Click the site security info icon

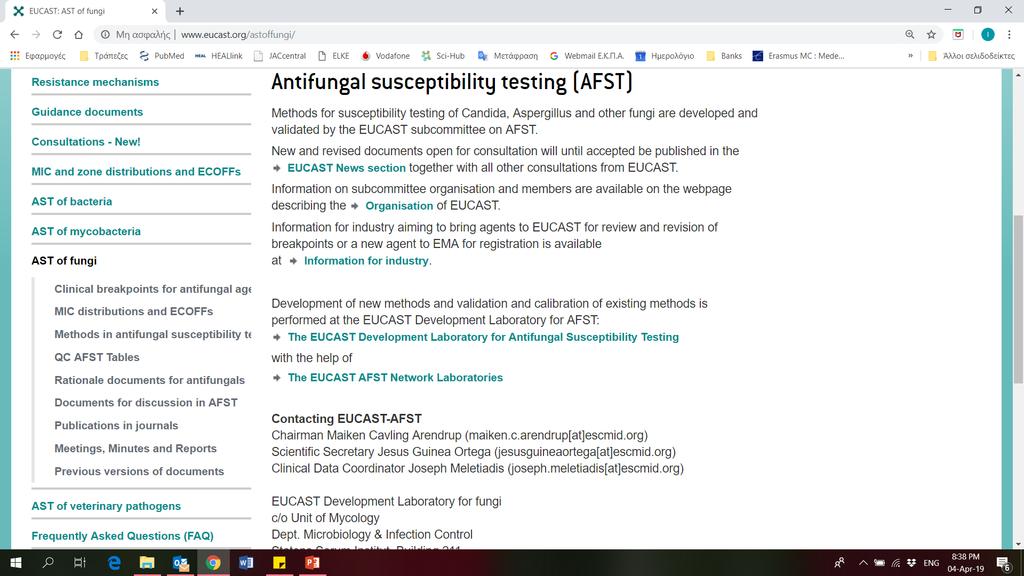click(104, 35)
